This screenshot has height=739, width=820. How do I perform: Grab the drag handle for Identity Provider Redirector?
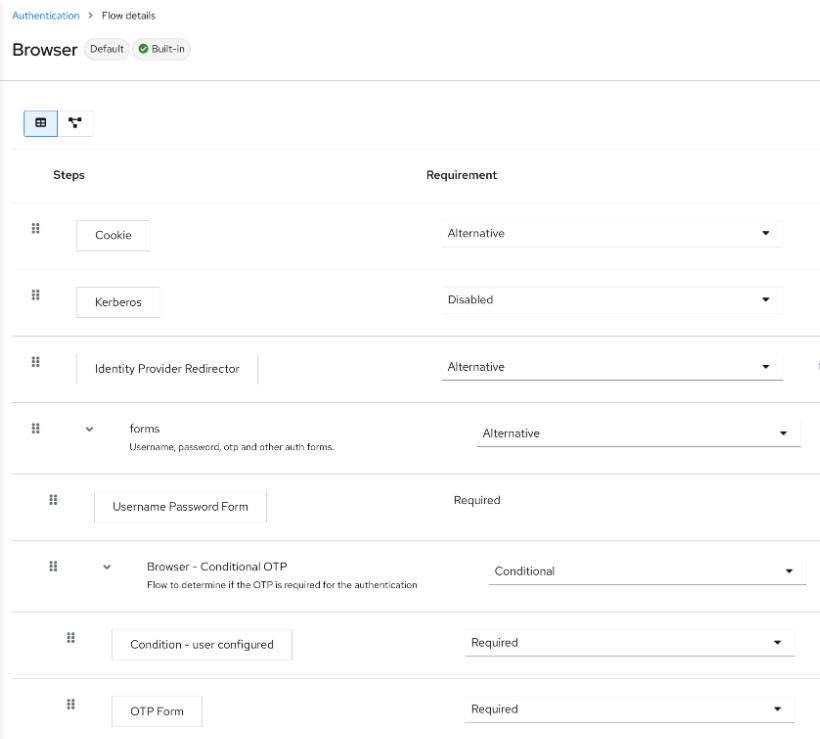pos(37,362)
